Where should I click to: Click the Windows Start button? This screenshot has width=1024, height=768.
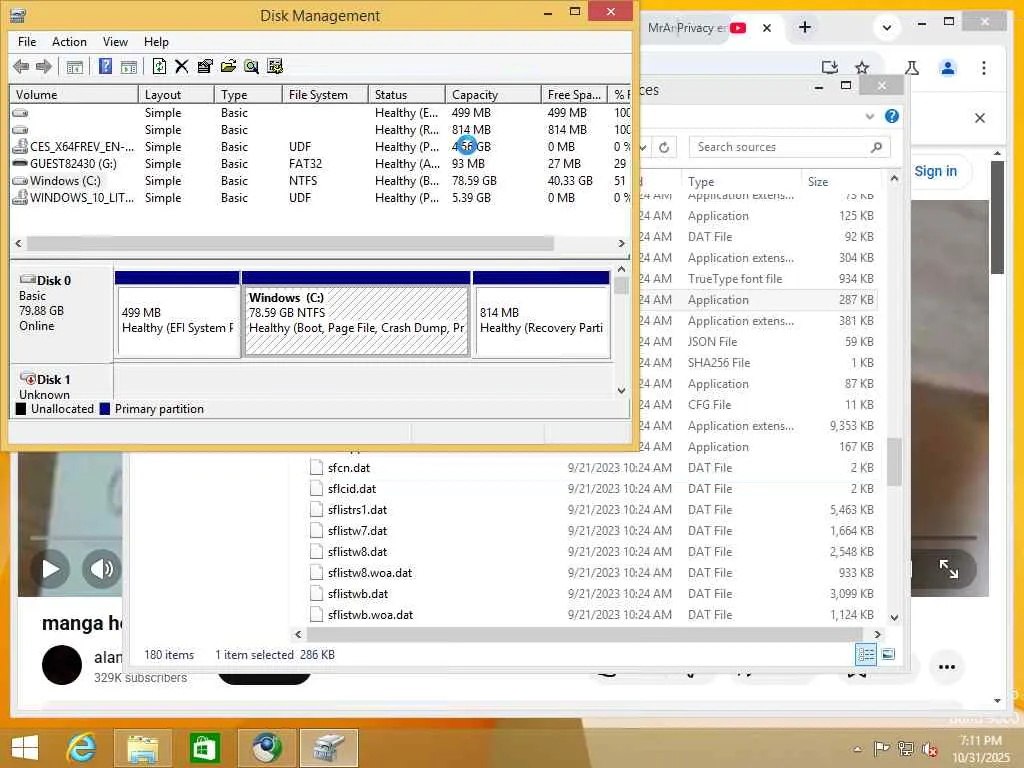tap(25, 748)
